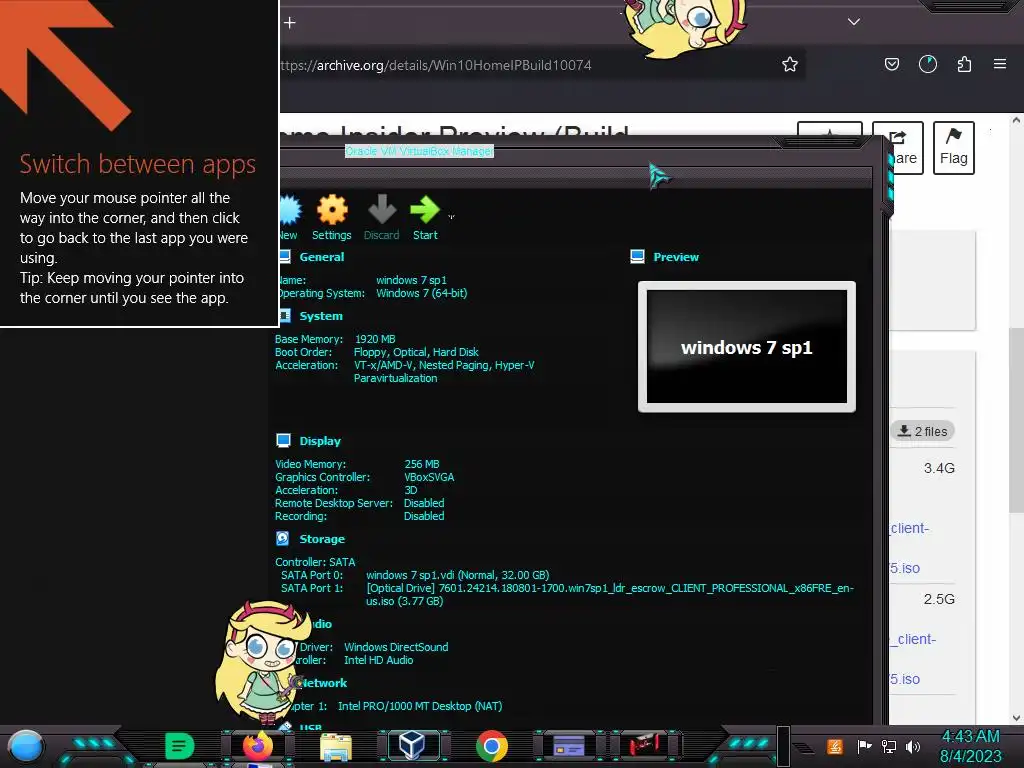Image resolution: width=1024 pixels, height=768 pixels.
Task: Click the scroll-down arrow of the page scrollbar
Action: coord(1016,718)
